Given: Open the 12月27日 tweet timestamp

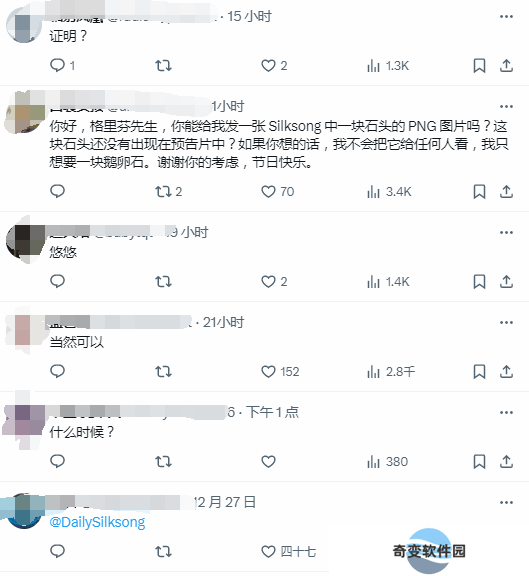Looking at the screenshot, I should (225, 502).
